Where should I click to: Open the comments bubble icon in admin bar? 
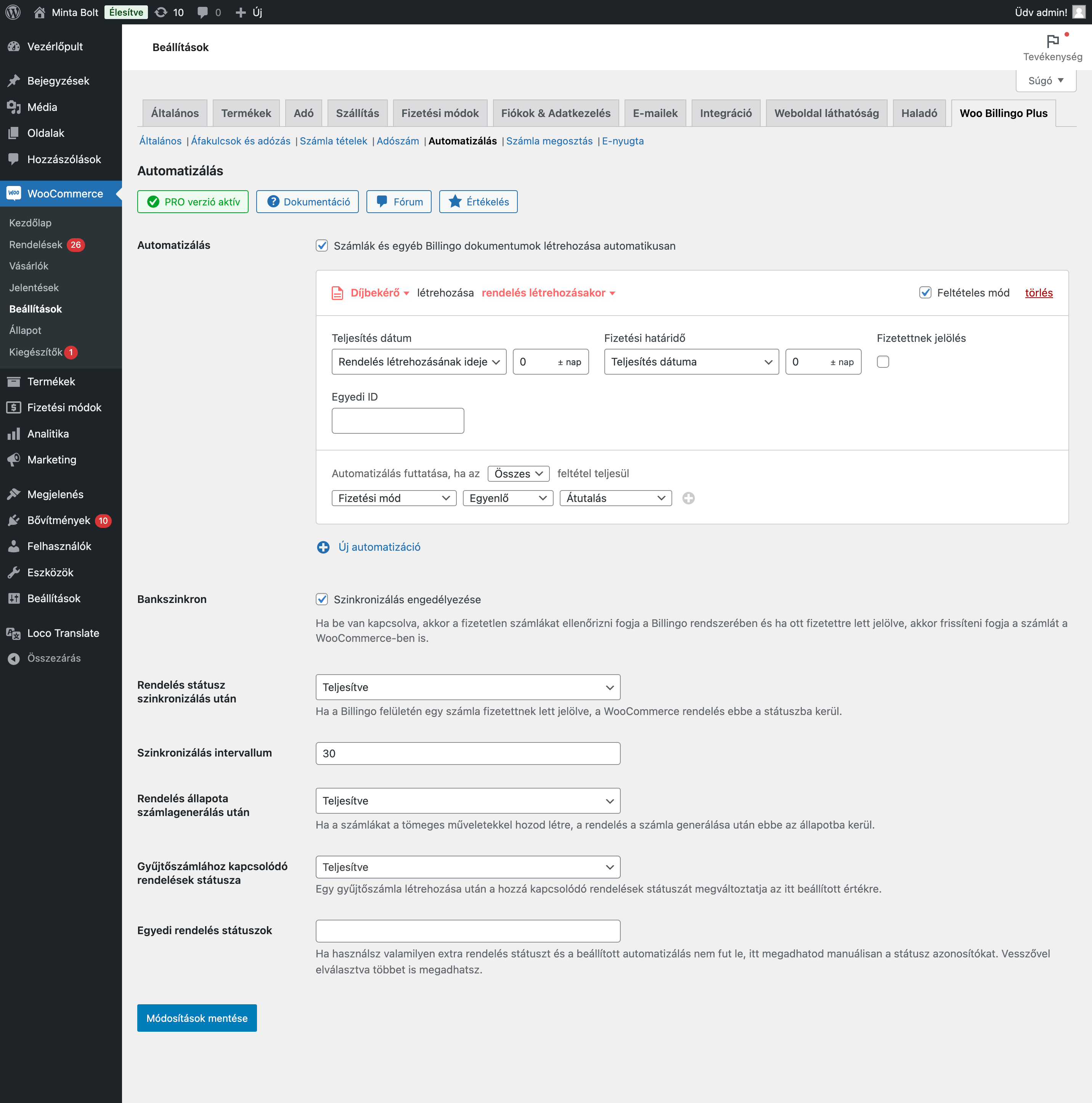coord(202,12)
